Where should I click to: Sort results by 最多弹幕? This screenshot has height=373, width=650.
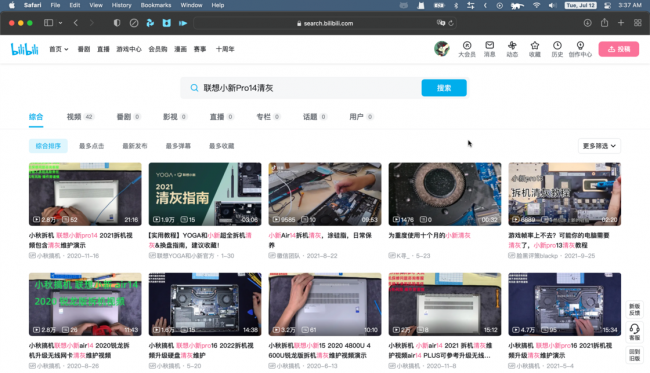click(178, 146)
